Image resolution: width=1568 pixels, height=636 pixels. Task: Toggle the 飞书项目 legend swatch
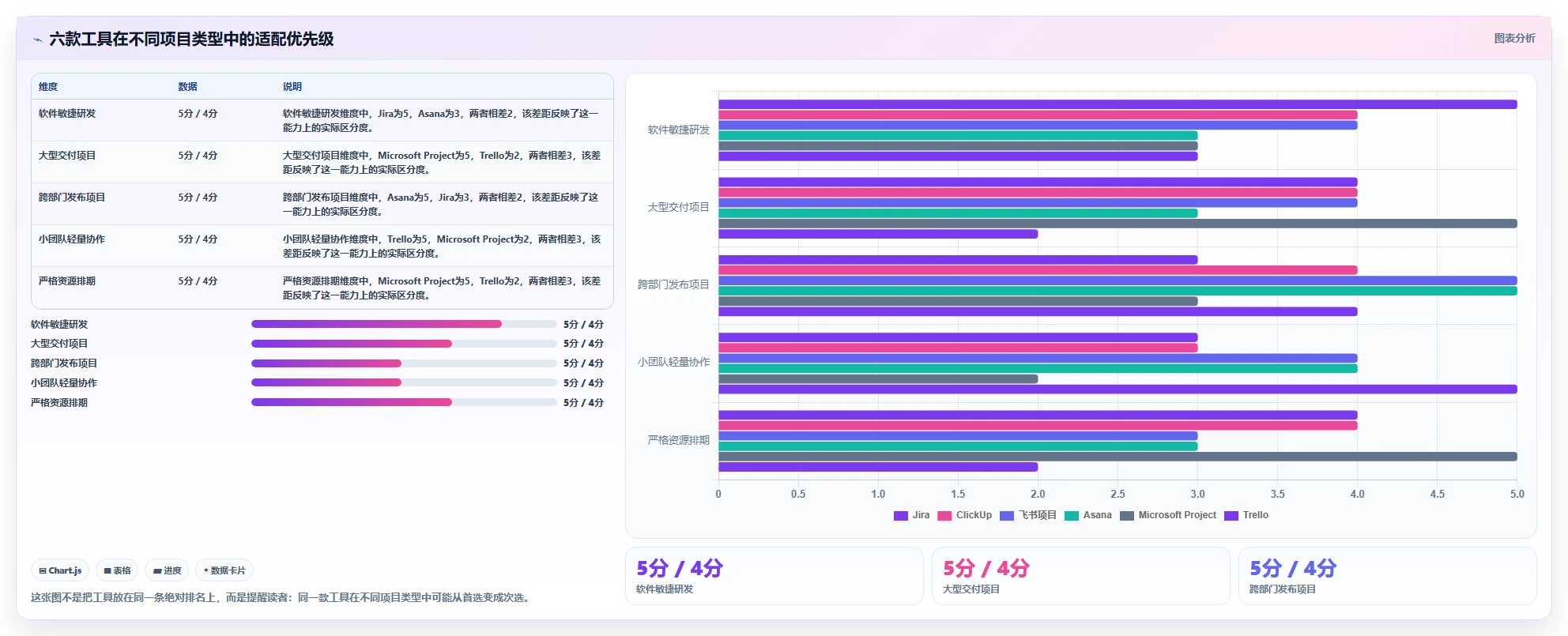[1007, 516]
